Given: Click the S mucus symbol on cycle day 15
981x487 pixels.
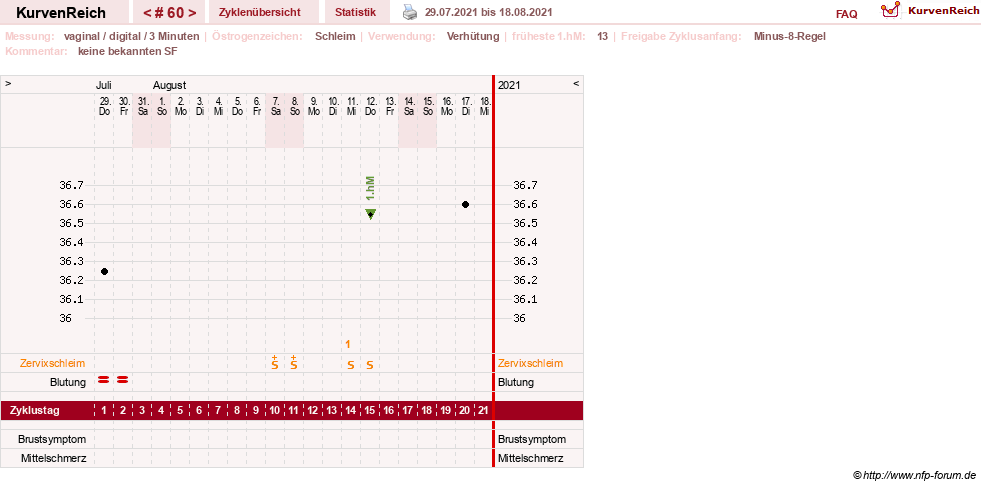Looking at the screenshot, I should coord(370,365).
